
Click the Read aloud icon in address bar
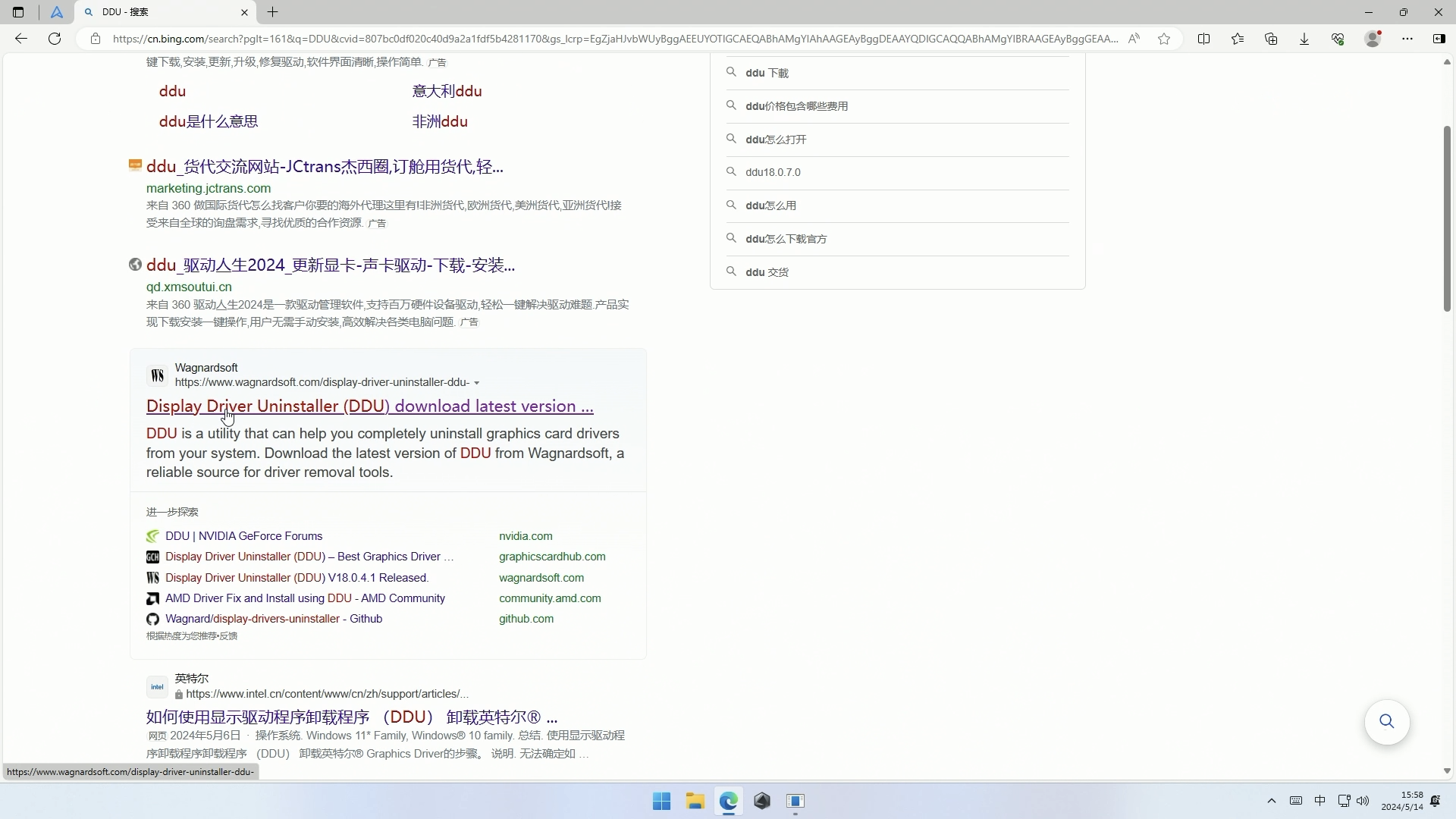click(x=1135, y=39)
